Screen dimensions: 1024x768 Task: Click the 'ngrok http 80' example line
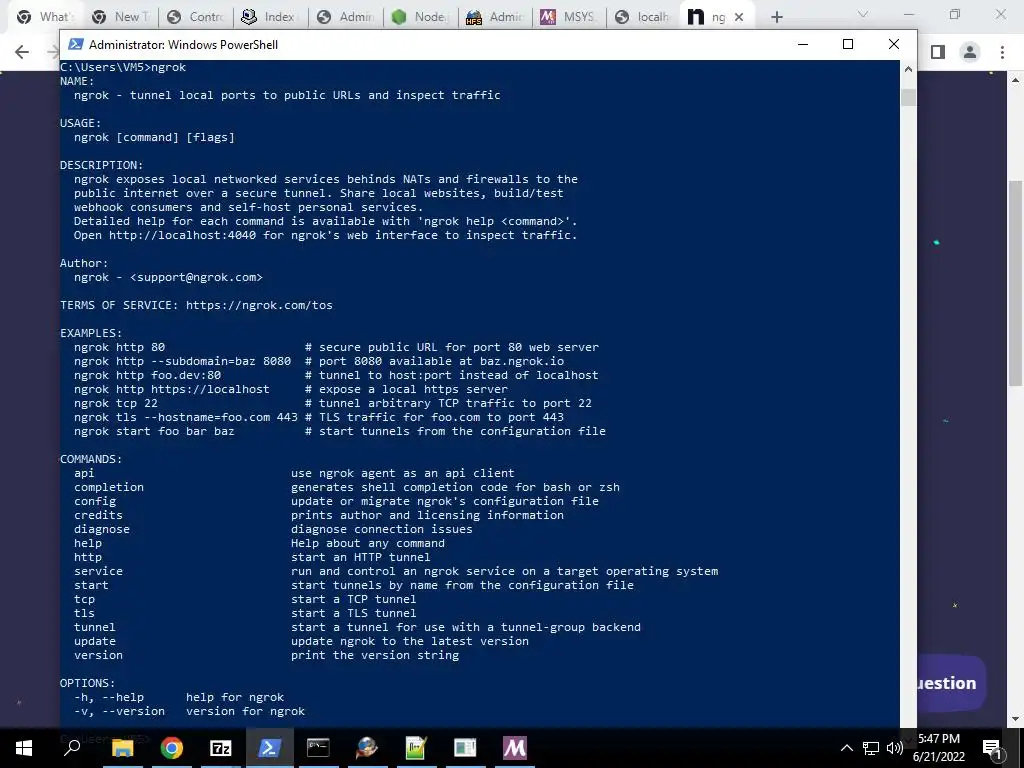336,347
